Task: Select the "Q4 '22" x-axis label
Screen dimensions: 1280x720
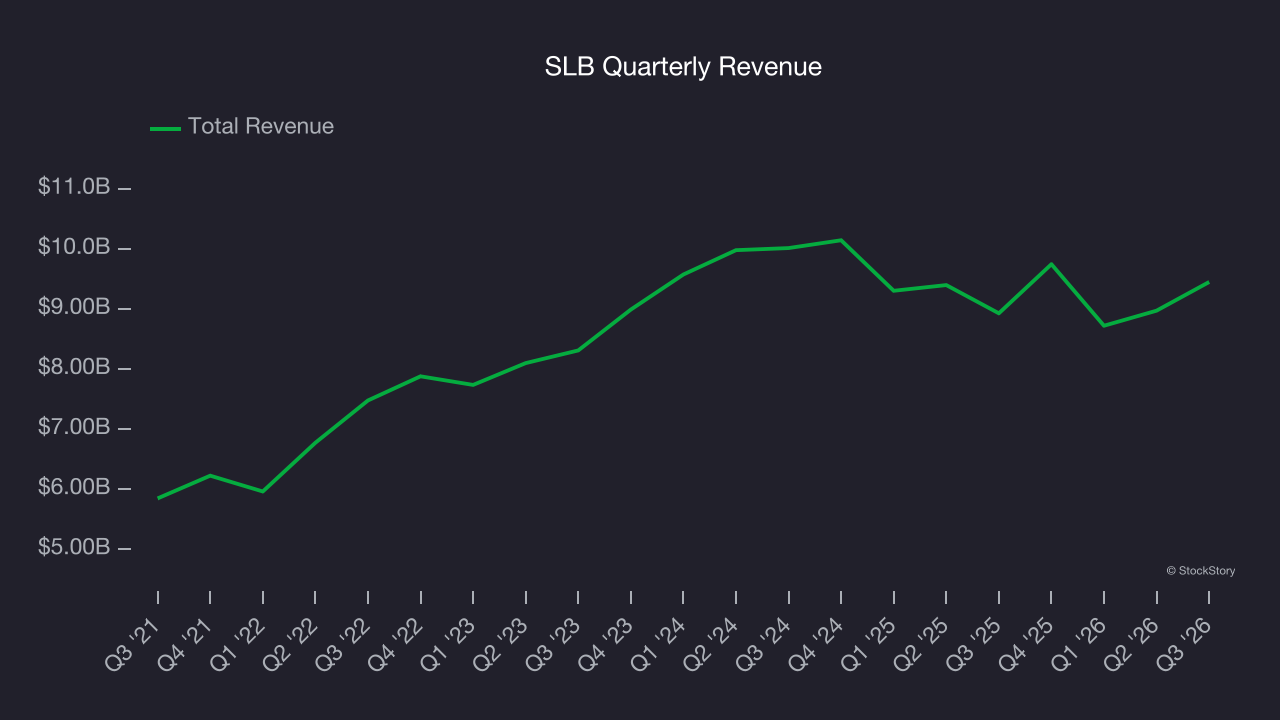Action: click(x=396, y=644)
